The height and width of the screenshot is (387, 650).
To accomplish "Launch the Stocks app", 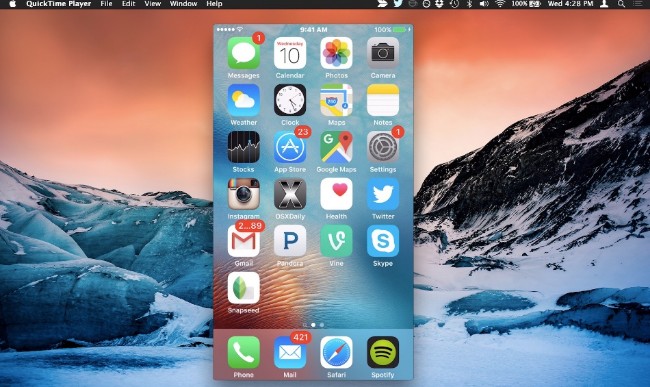I will (243, 147).
